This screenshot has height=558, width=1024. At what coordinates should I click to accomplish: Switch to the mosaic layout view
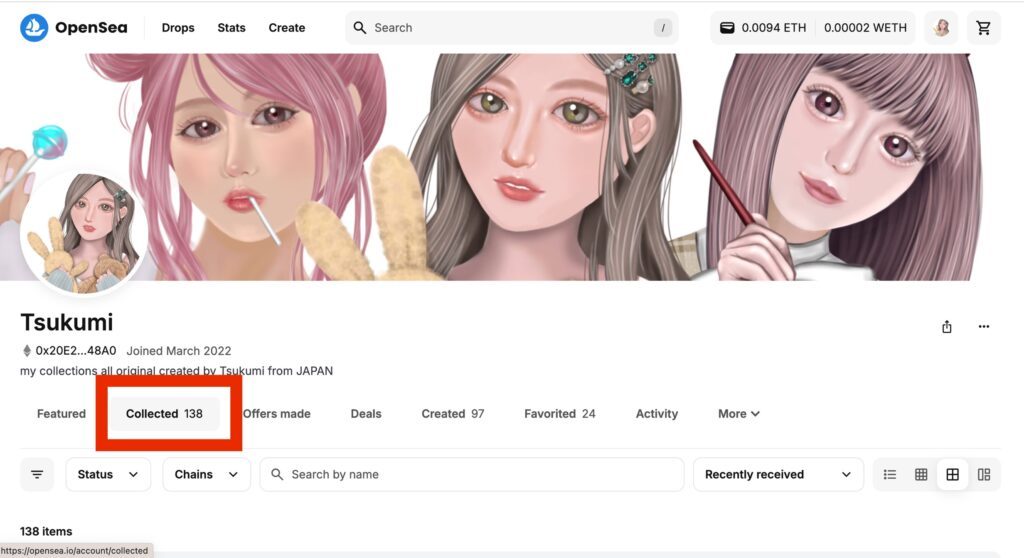984,474
